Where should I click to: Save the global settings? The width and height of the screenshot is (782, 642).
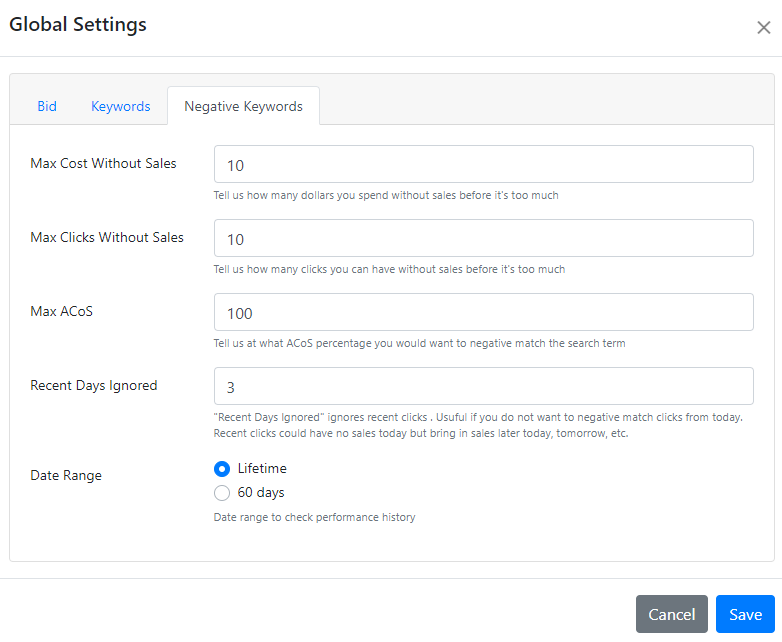pos(745,614)
